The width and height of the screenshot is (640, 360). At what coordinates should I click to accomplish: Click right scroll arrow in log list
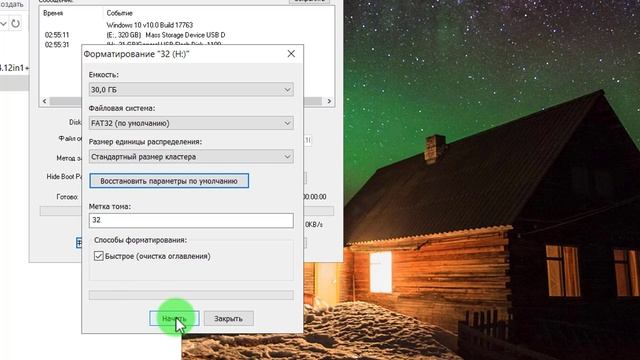click(x=329, y=101)
